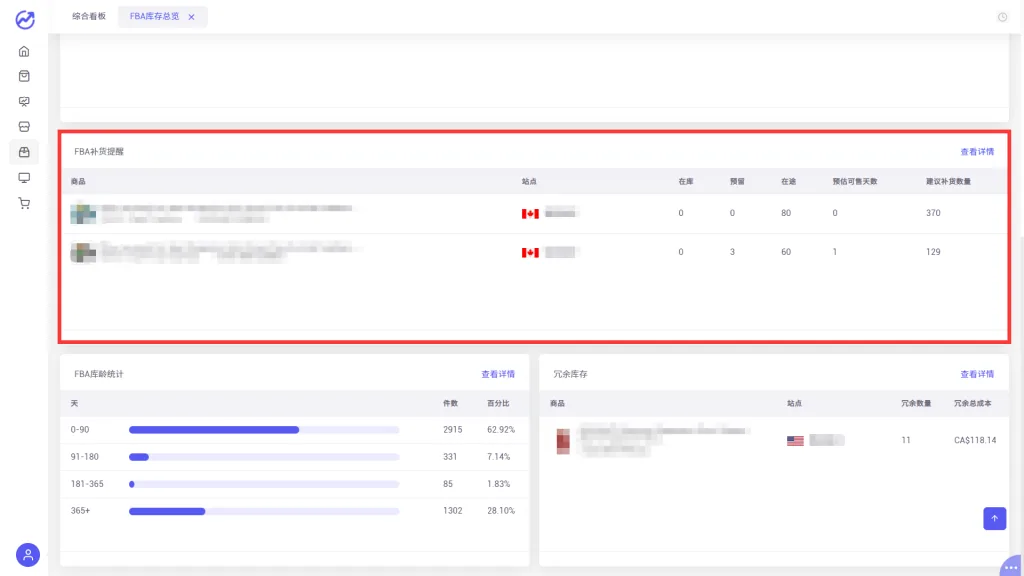Click the 在库 column header
Image resolution: width=1024 pixels, height=576 pixels.
pos(686,182)
